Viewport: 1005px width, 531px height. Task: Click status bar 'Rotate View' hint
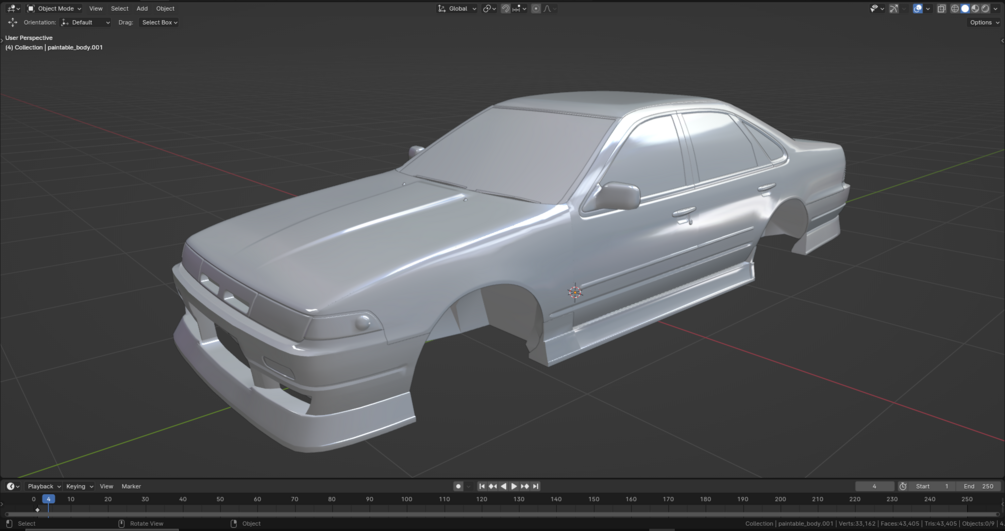147,523
